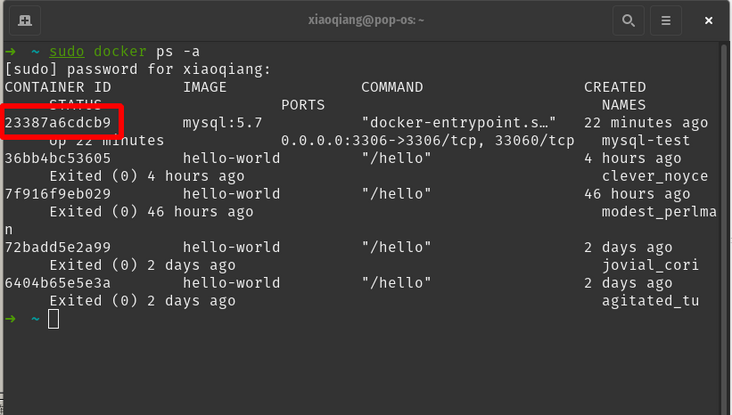This screenshot has width=732, height=415.
Task: Open a new terminal tab
Action: coord(25,20)
